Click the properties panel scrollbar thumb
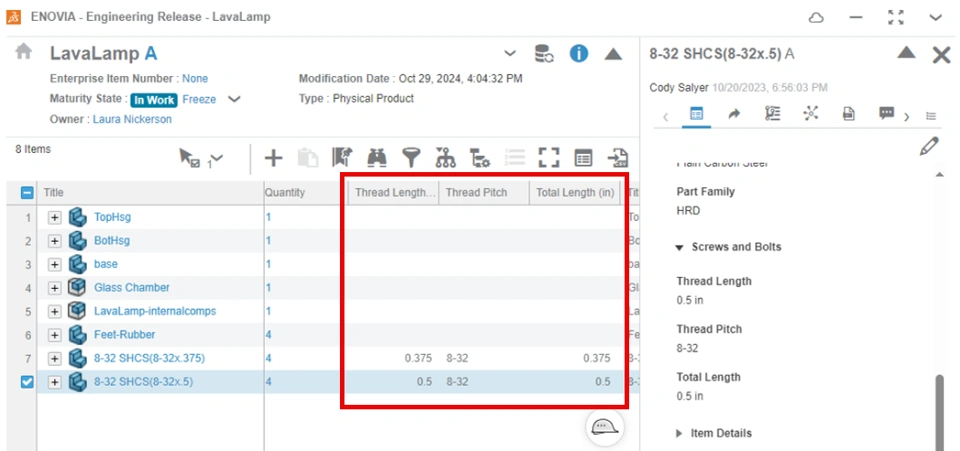 tap(940, 412)
